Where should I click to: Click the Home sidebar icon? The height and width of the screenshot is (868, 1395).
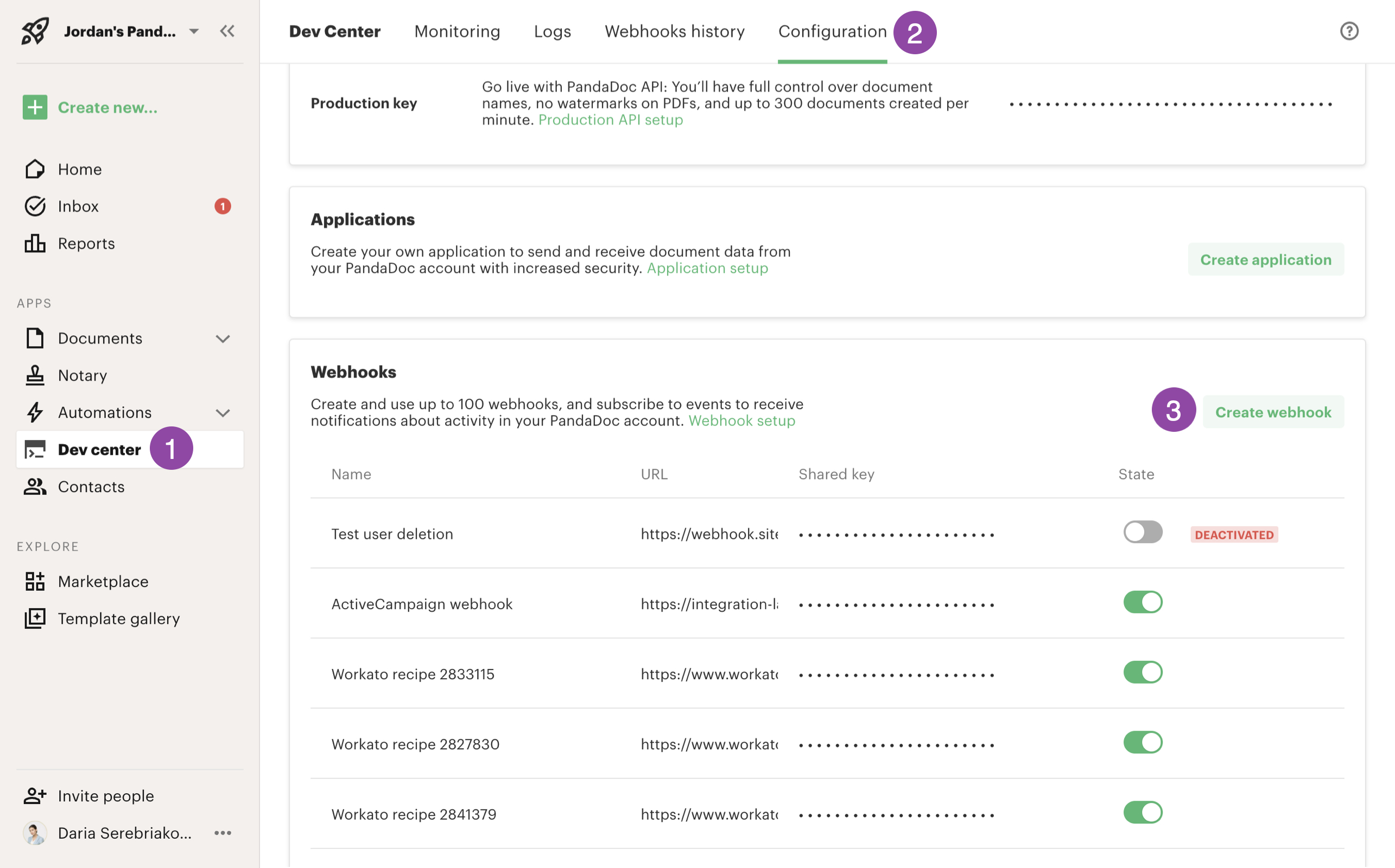pos(33,168)
